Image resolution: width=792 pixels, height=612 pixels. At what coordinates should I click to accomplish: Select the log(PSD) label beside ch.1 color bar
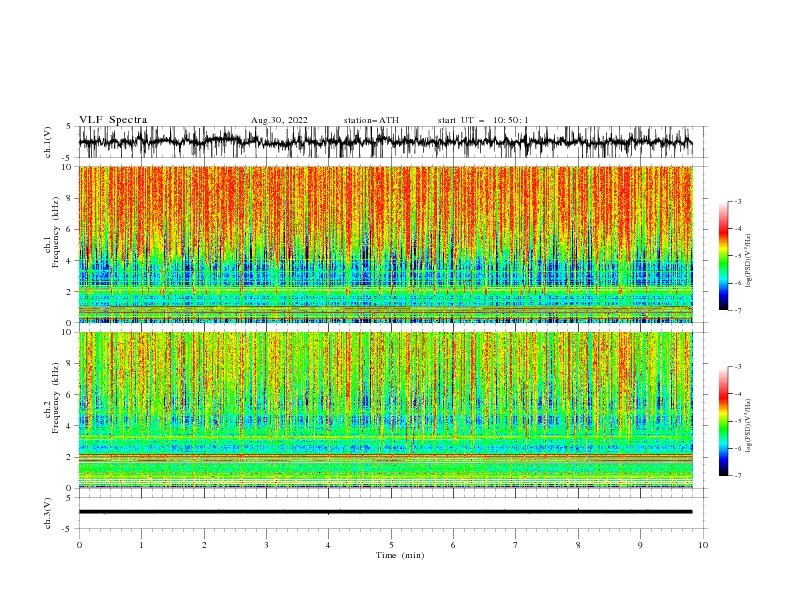(748, 261)
